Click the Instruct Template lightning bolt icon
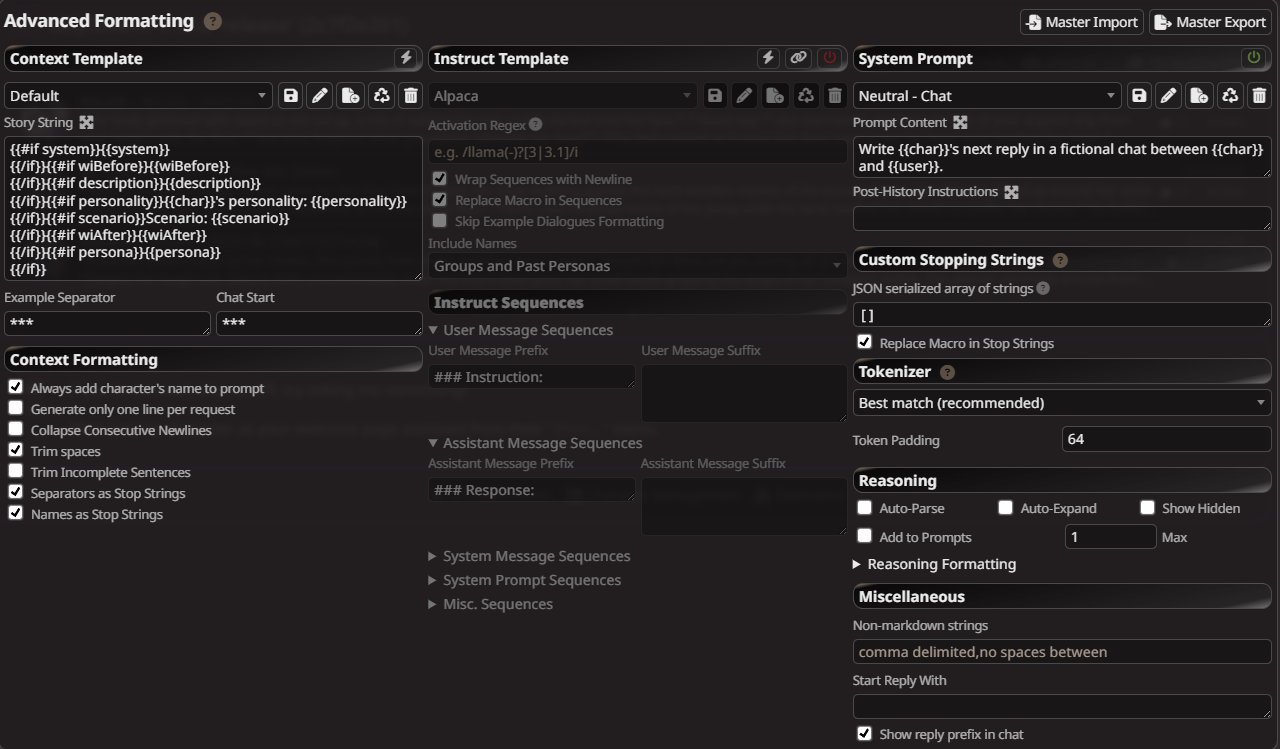Image resolution: width=1280 pixels, height=749 pixels. [x=768, y=58]
